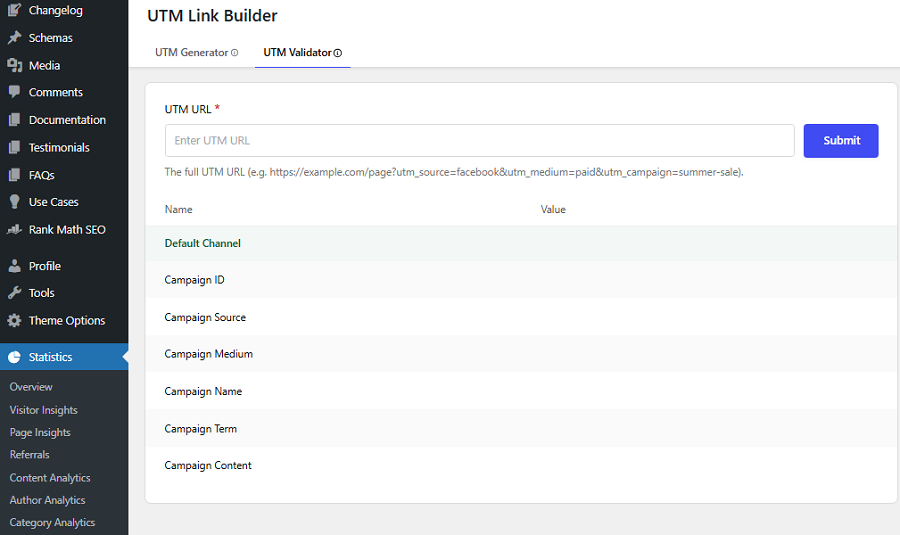Click the Rank Math SEO chart icon
The image size is (900, 535).
tap(14, 229)
